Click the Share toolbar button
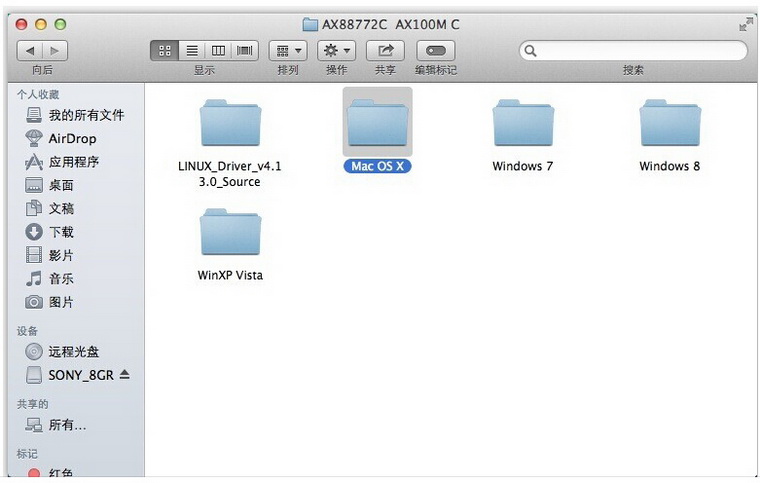Image resolution: width=760 pixels, height=483 pixels. pos(385,50)
